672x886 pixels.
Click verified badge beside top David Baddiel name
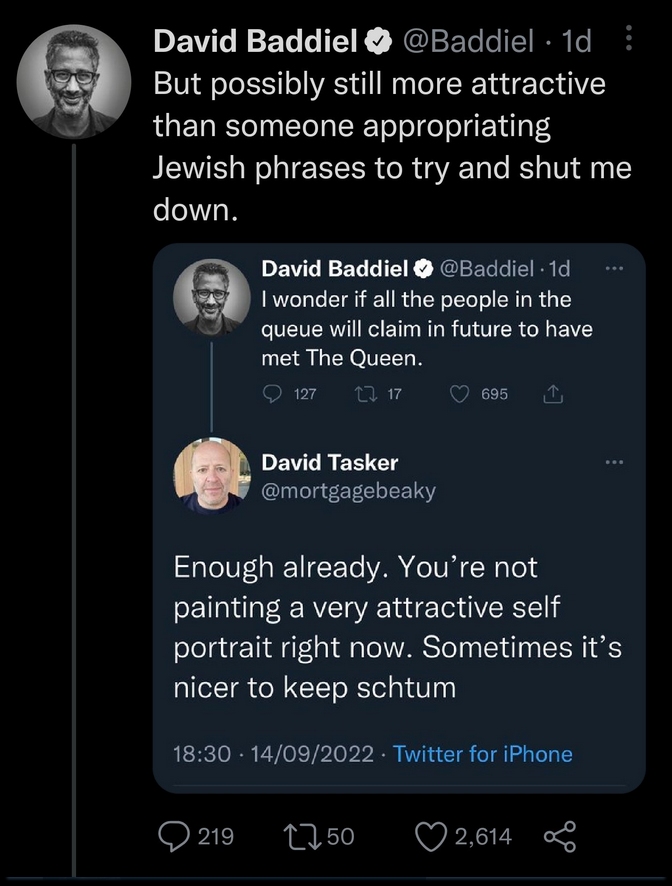[x=376, y=41]
